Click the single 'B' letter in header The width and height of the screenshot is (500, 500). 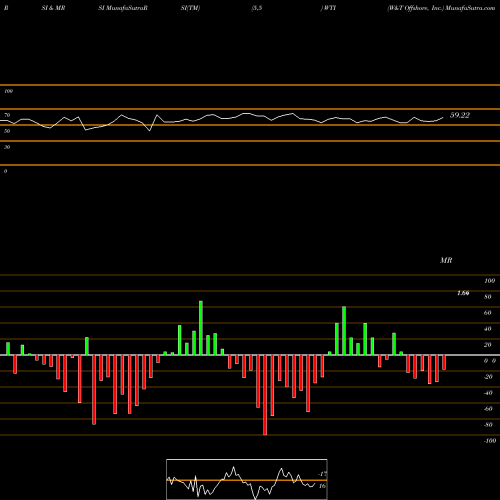pos(6,8)
